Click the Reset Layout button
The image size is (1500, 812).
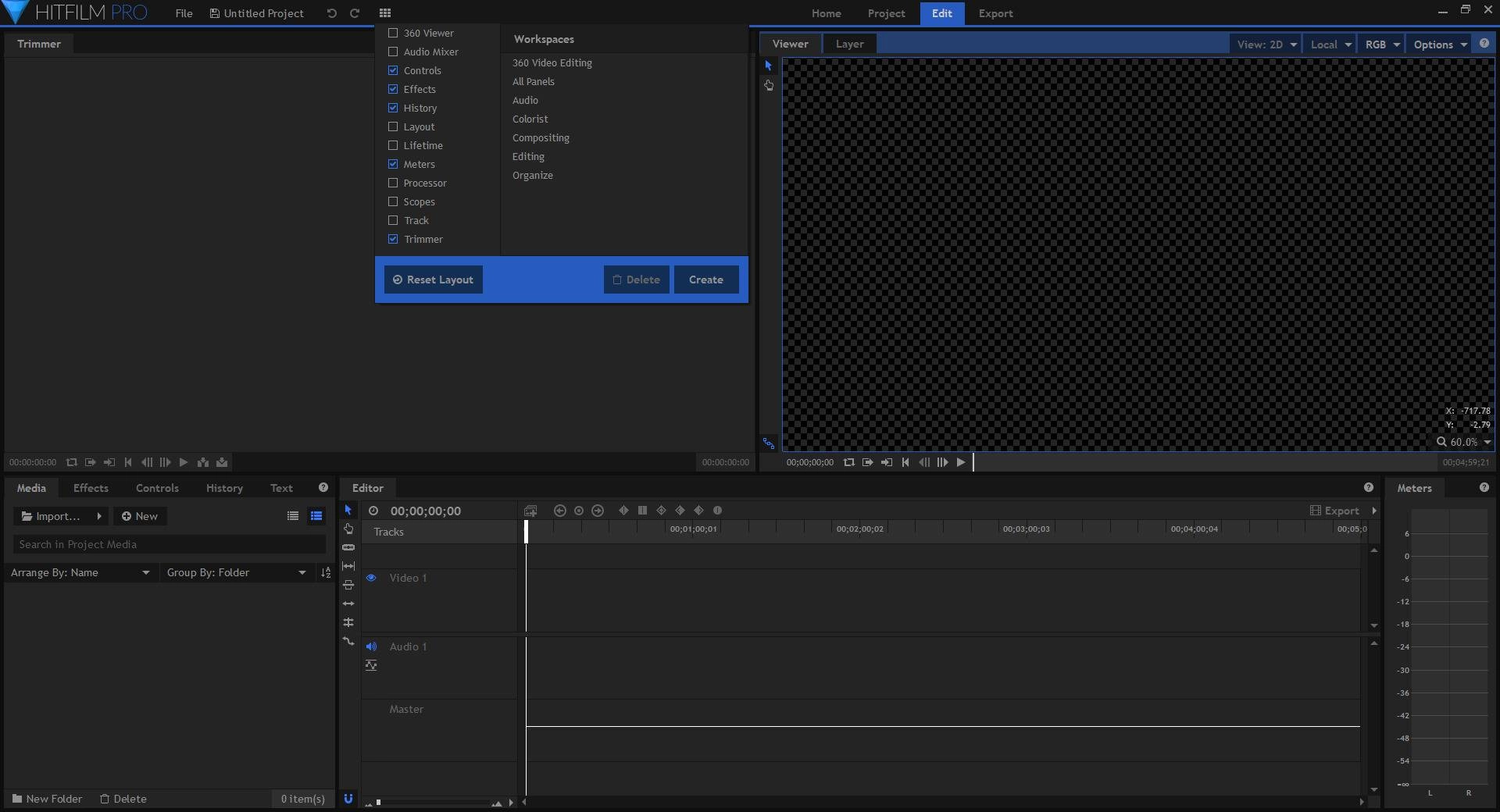(x=433, y=280)
